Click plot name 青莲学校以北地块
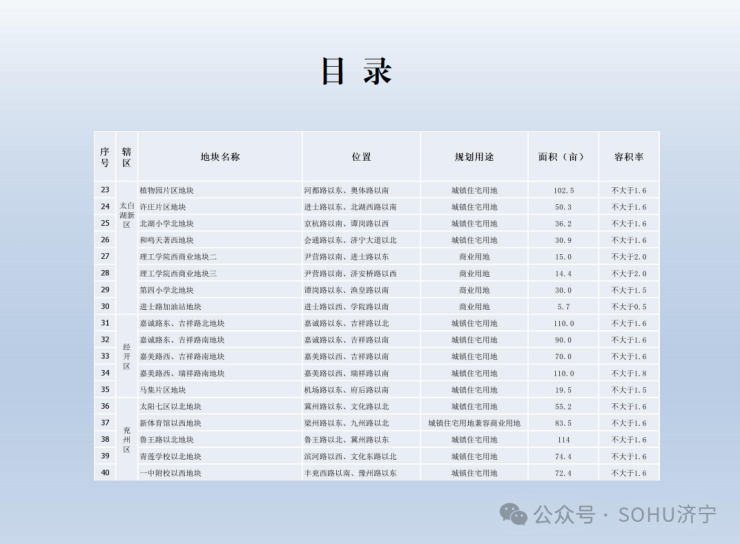 tap(170, 456)
